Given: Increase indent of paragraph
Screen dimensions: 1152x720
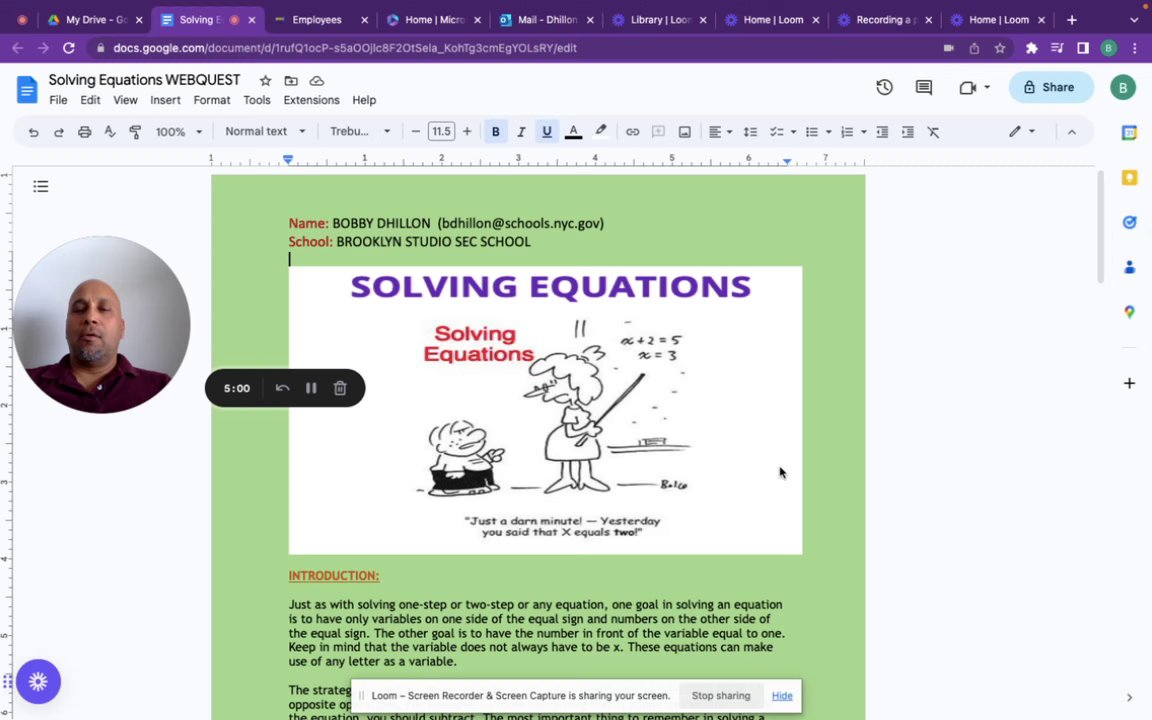Looking at the screenshot, I should [908, 132].
